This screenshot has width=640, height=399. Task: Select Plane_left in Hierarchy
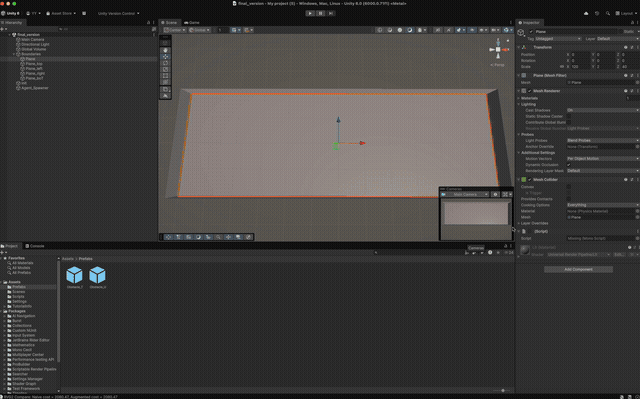pyautogui.click(x=34, y=69)
